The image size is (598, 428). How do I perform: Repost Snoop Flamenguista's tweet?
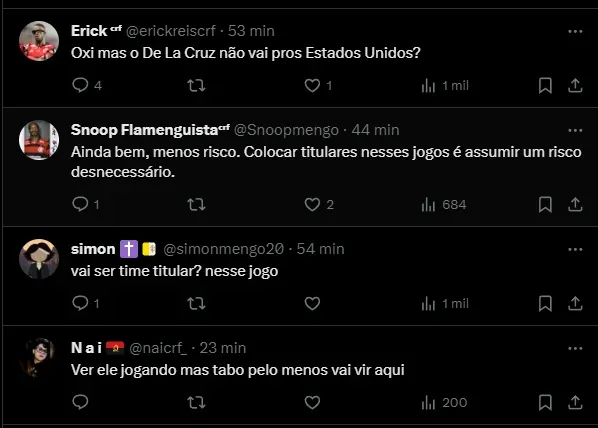[x=196, y=204]
